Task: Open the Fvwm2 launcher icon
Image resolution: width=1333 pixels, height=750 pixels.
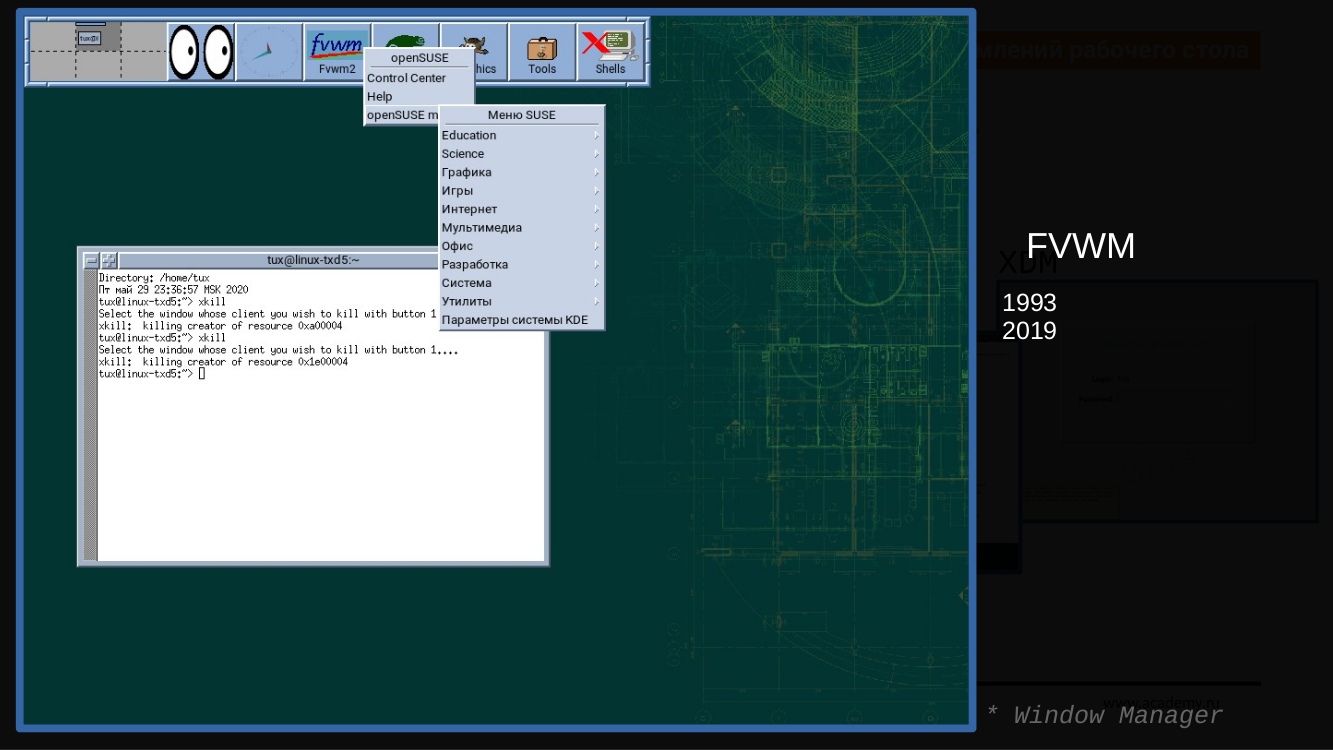Action: (x=337, y=52)
